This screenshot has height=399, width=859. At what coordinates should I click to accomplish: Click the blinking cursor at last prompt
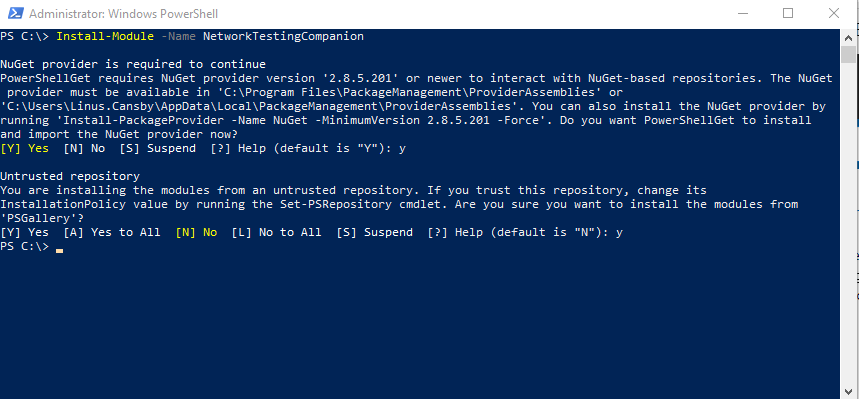59,249
